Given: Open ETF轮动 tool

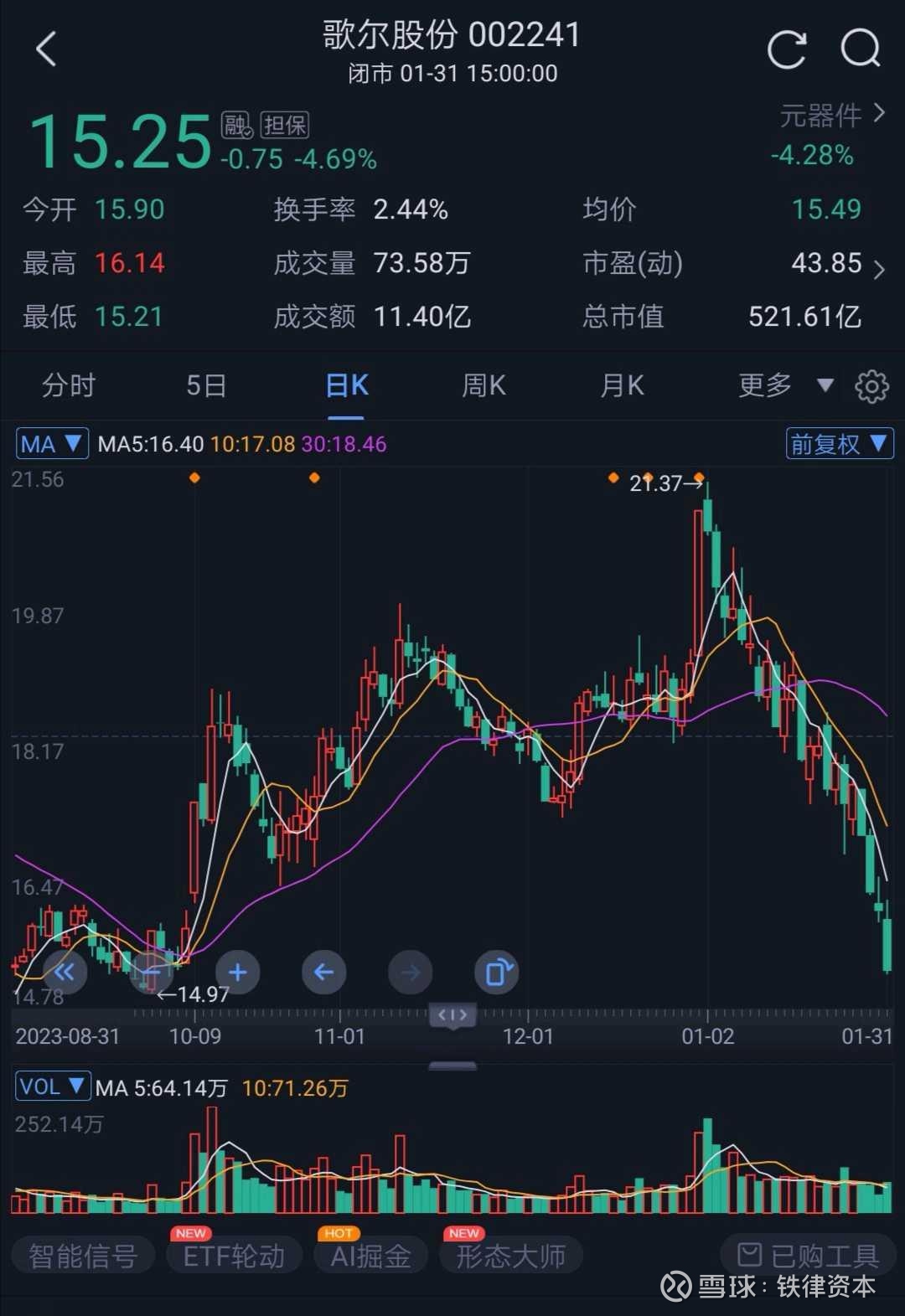Looking at the screenshot, I should [234, 1256].
